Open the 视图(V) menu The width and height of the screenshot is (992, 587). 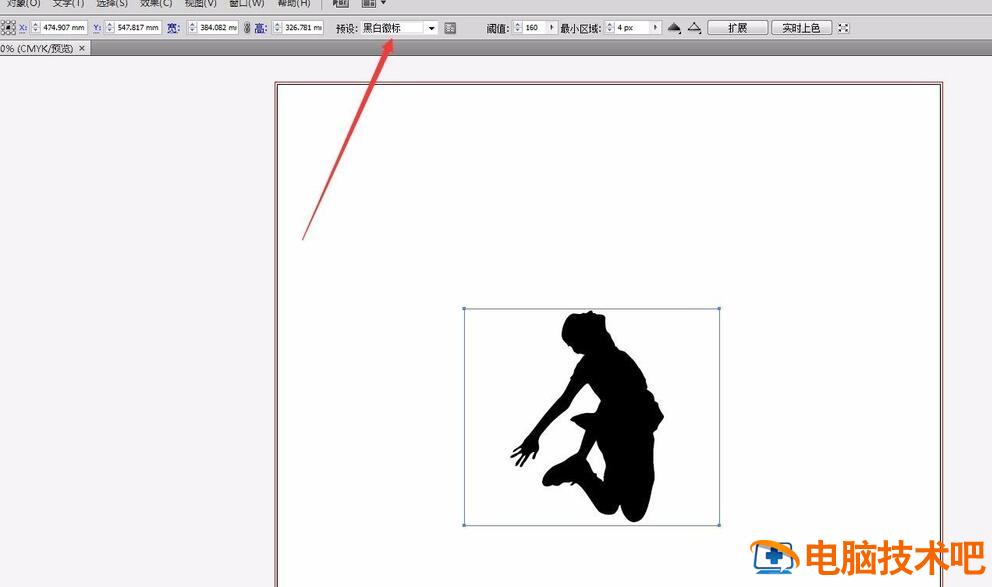point(201,3)
